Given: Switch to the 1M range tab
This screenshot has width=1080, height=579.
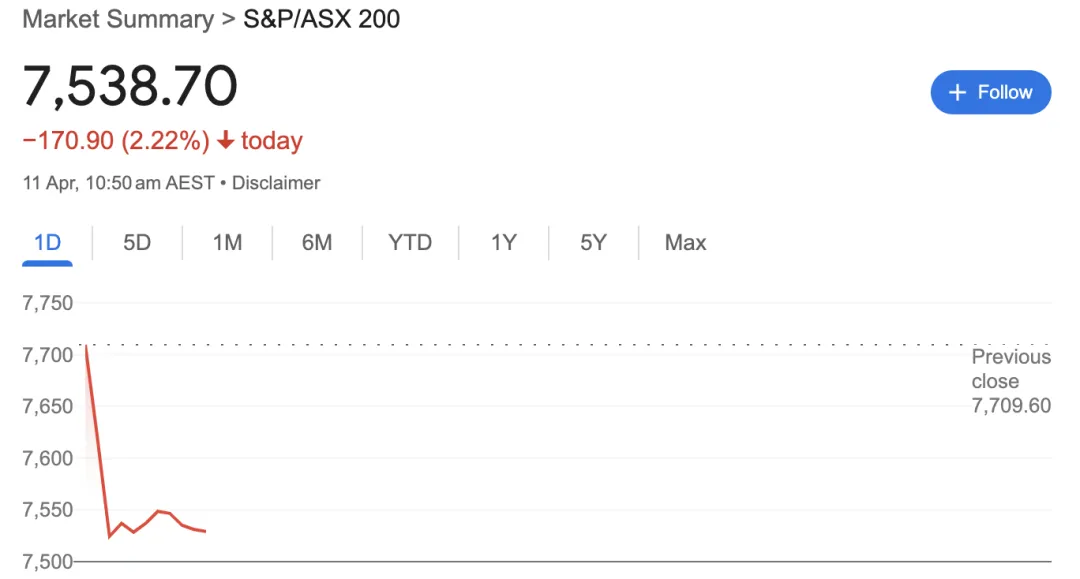Looking at the screenshot, I should tap(227, 242).
